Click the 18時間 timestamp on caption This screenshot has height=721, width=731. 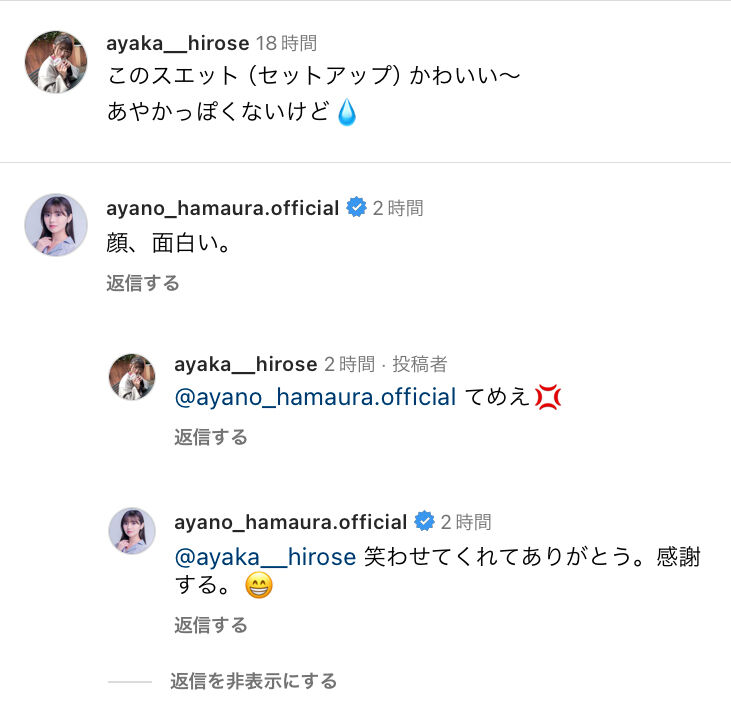click(x=286, y=43)
